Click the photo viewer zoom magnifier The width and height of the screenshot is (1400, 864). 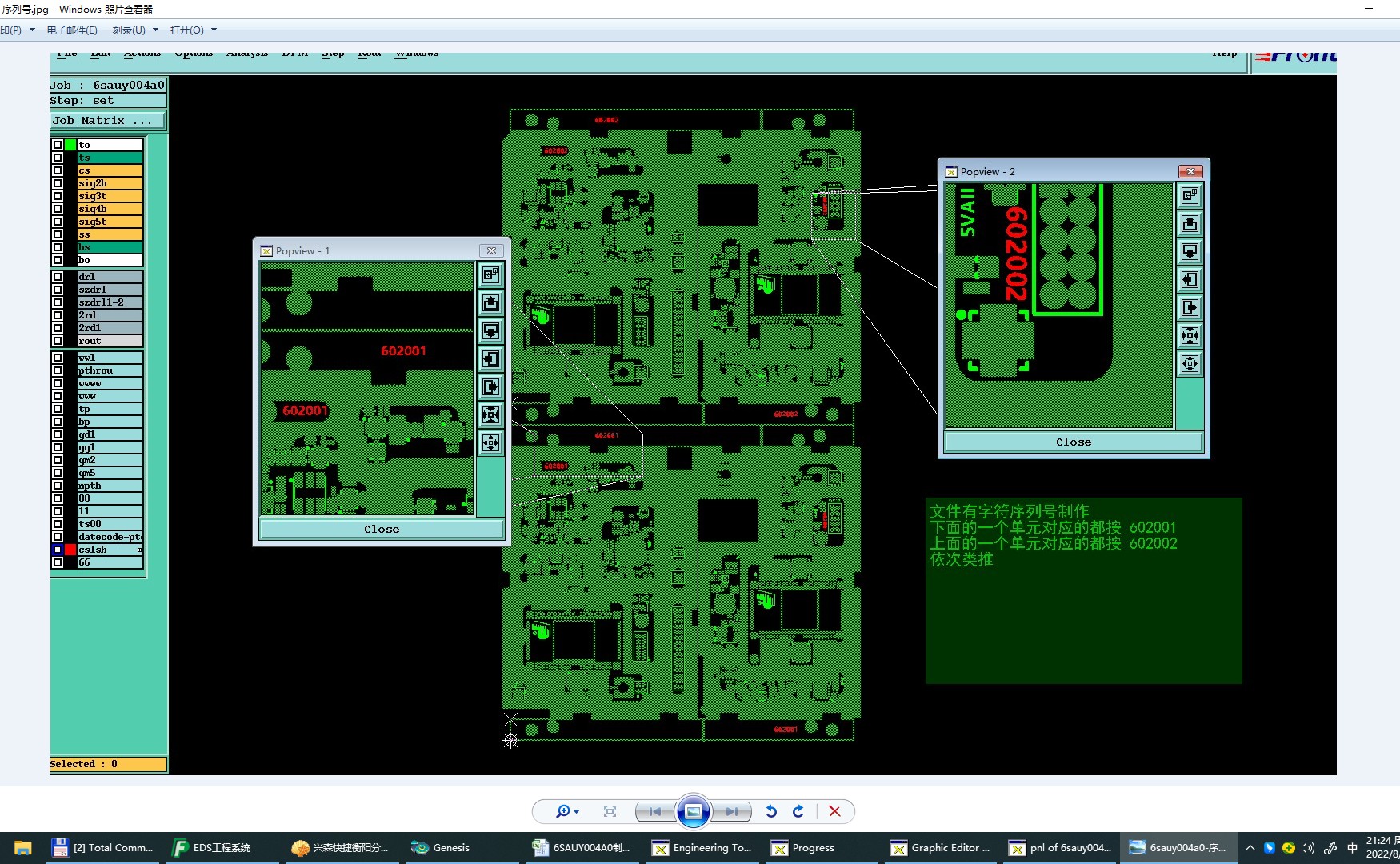563,811
